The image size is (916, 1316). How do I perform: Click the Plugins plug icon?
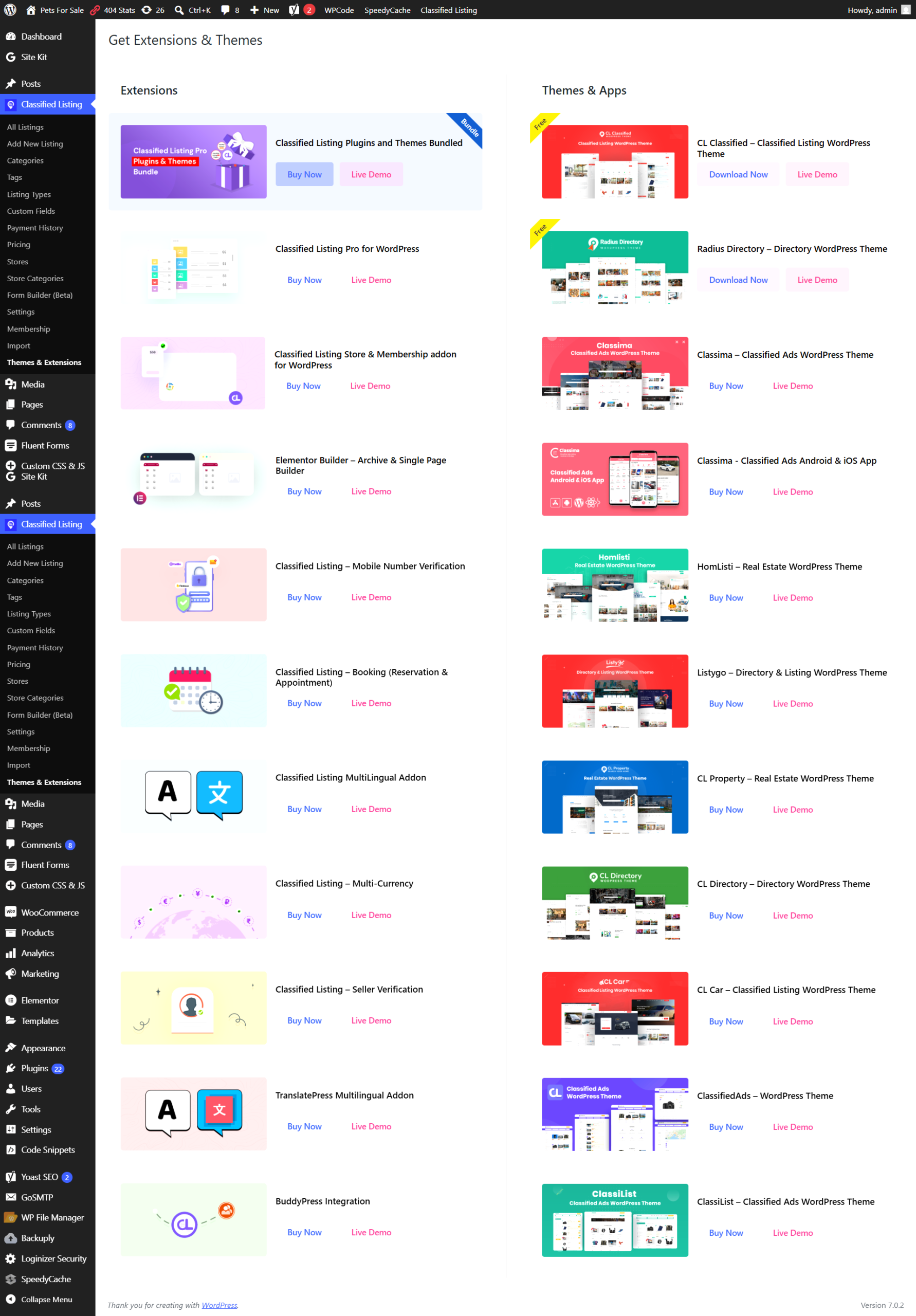(x=10, y=1068)
